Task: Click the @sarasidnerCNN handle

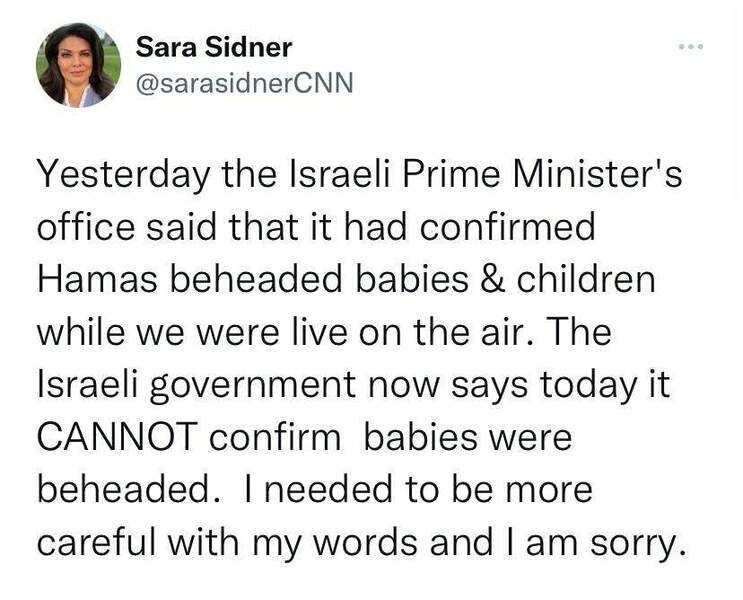Action: point(243,83)
